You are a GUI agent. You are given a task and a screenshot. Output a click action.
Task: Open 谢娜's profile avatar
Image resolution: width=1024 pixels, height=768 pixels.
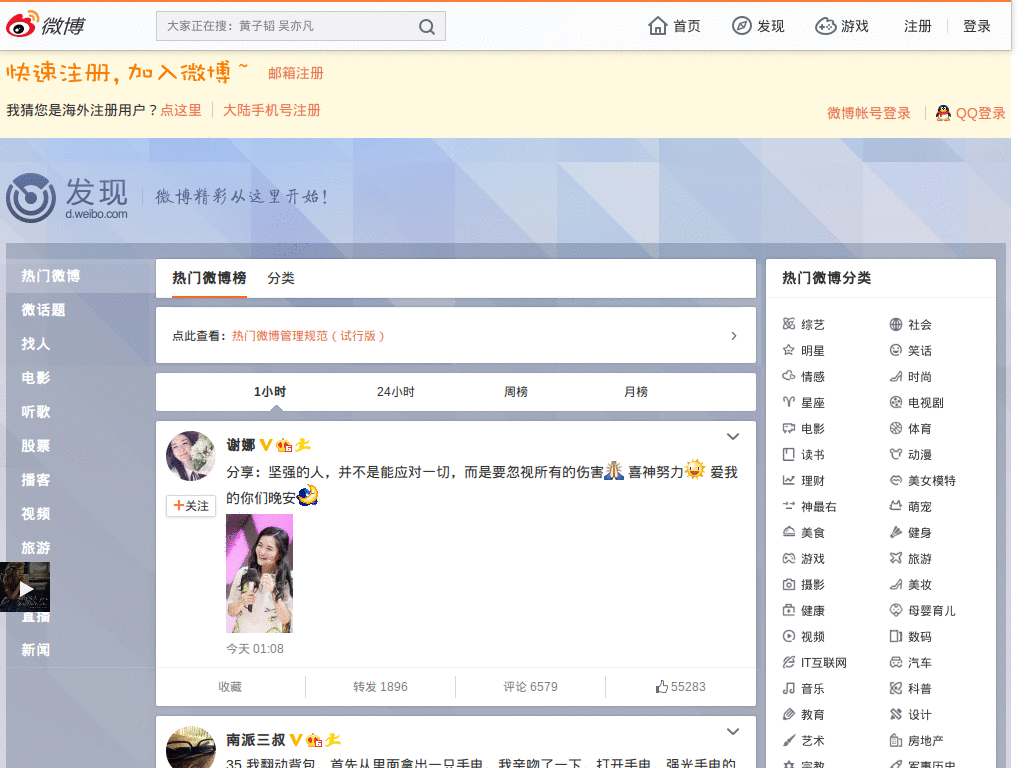[x=191, y=456]
